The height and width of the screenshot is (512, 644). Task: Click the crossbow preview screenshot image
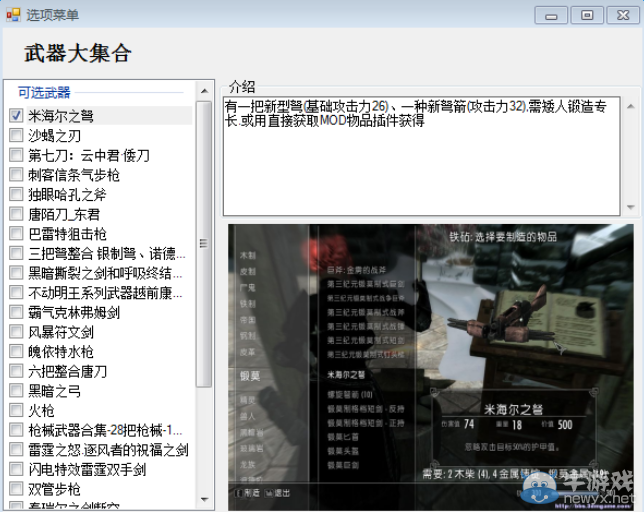coord(431,367)
